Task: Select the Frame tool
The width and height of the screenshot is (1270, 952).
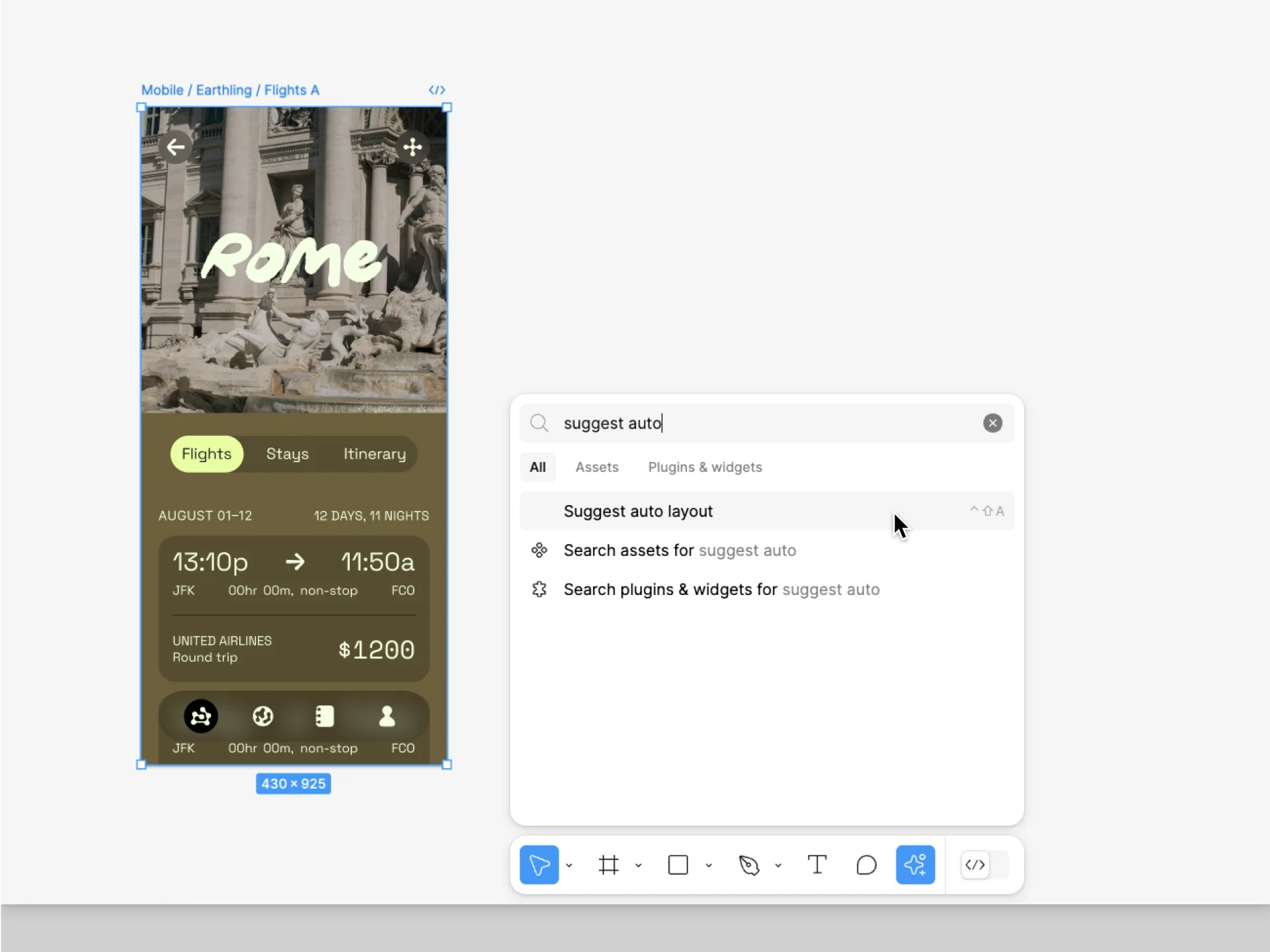Action: (608, 864)
